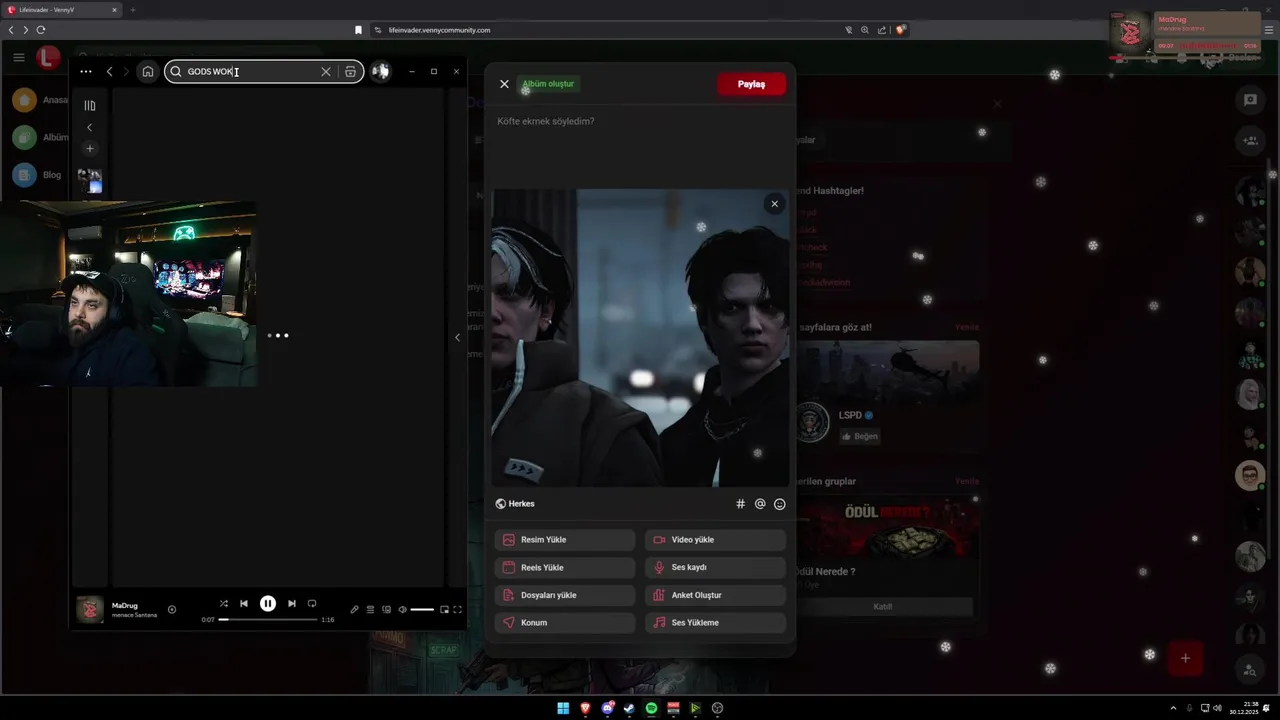Set Spotify volume on the volume slider
This screenshot has width=1280, height=720.
[422, 609]
